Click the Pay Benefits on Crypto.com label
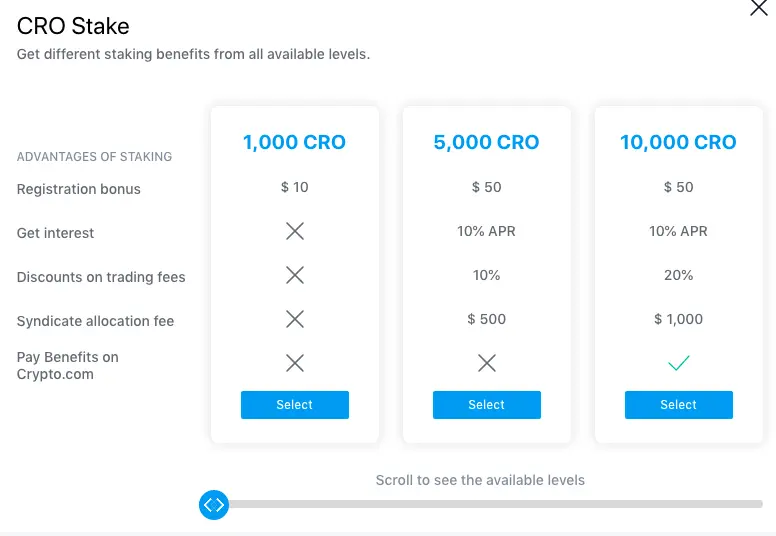 pyautogui.click(x=68, y=366)
